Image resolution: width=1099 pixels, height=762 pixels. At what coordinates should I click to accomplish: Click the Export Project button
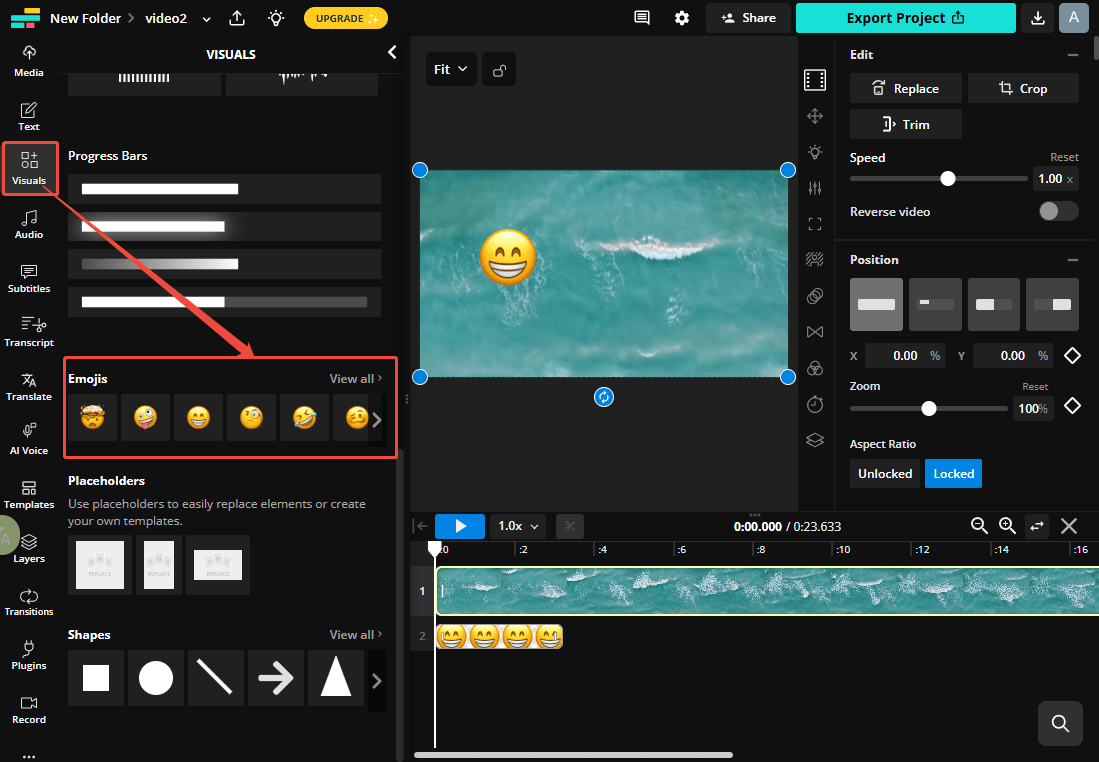point(905,18)
